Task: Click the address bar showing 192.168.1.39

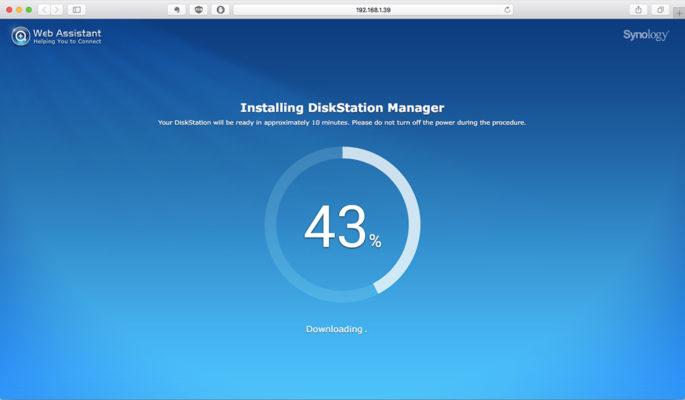Action: click(x=373, y=10)
